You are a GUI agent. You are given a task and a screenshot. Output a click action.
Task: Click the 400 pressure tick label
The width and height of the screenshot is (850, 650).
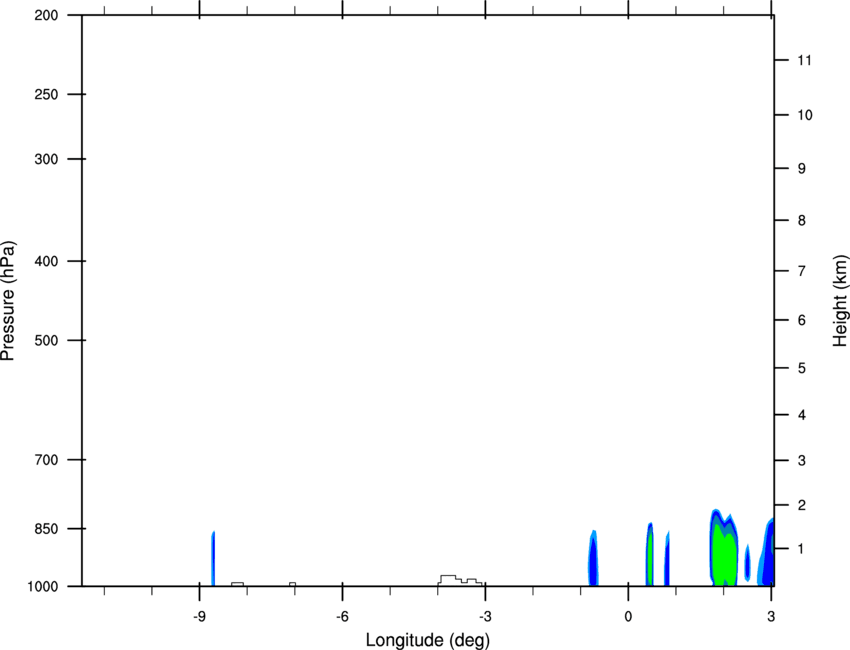[46, 261]
